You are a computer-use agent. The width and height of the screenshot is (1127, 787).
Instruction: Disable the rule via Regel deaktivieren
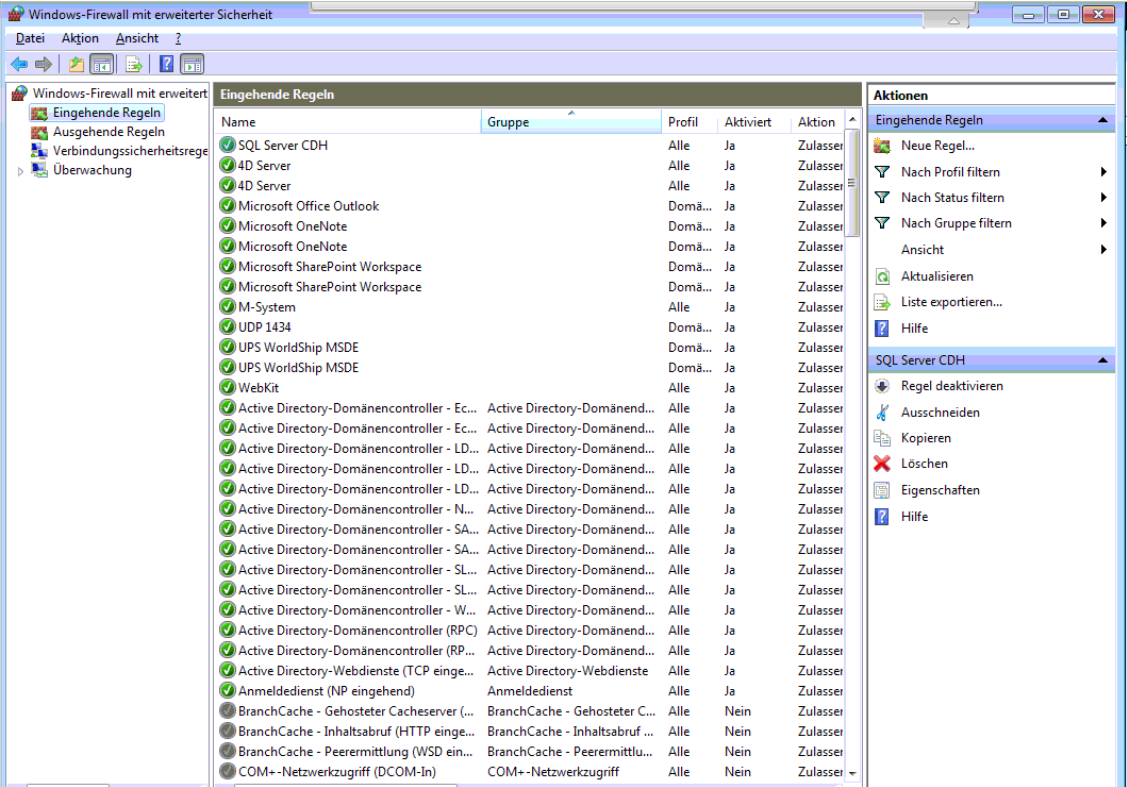(x=951, y=386)
